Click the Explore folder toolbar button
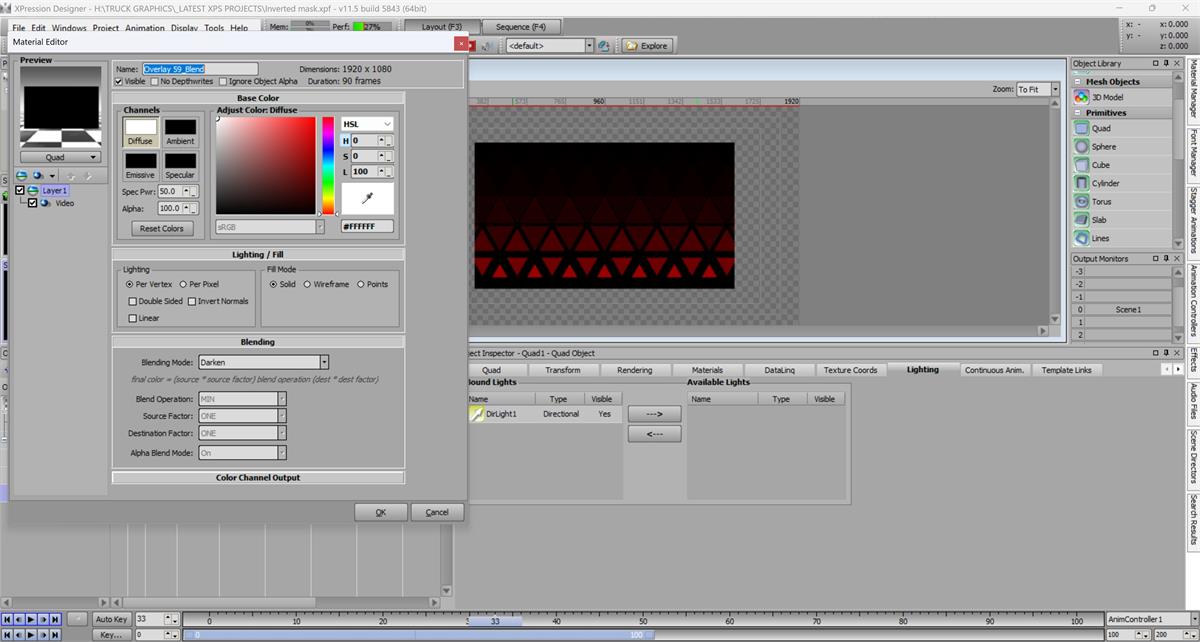Image resolution: width=1200 pixels, height=642 pixels. click(646, 46)
